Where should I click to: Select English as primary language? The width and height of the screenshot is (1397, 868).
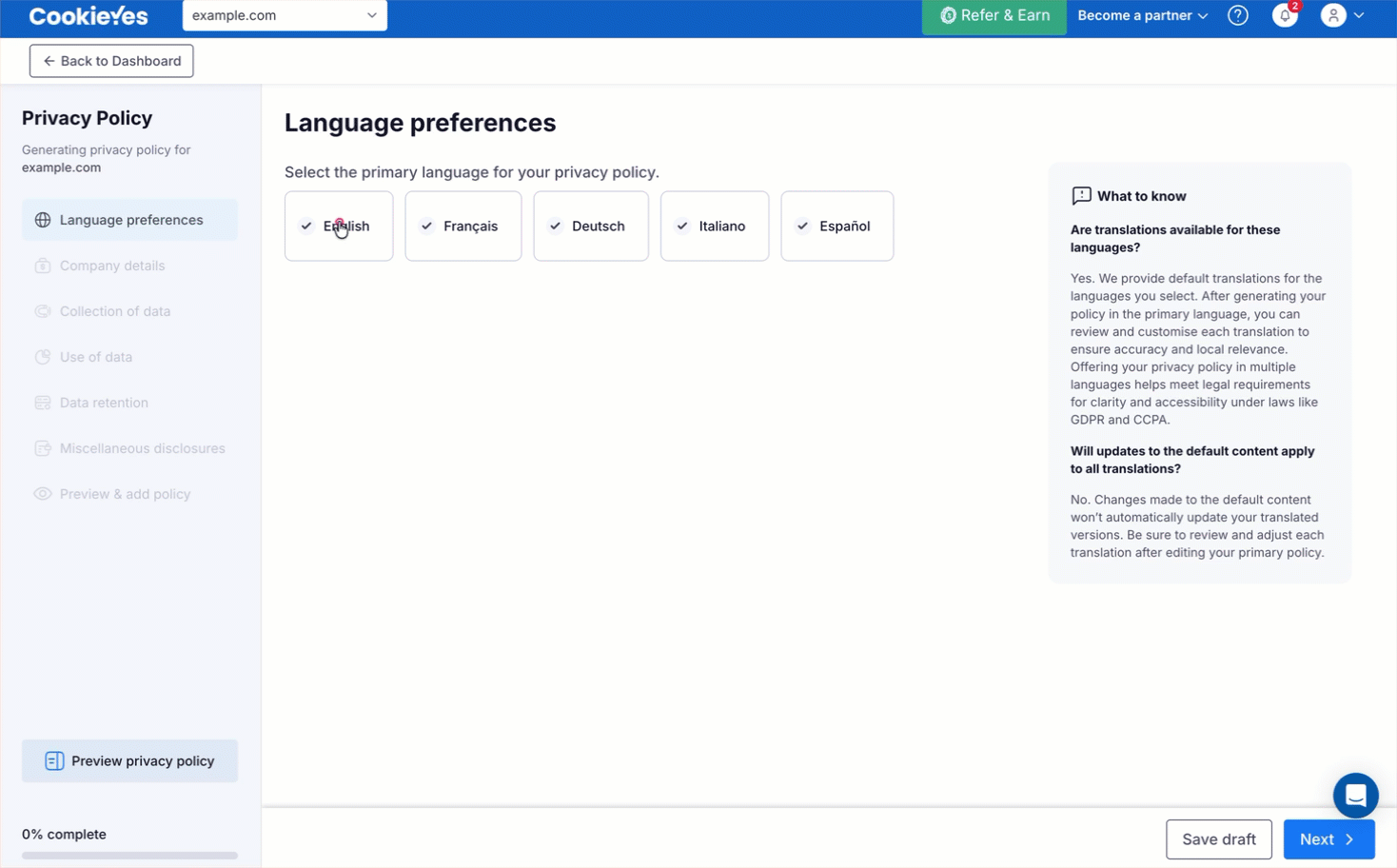[x=339, y=226]
